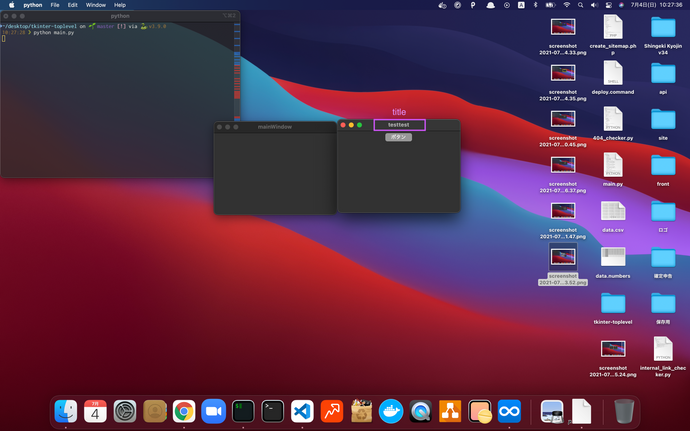Open Finder from the dock
This screenshot has height=431, width=690.
(66, 410)
